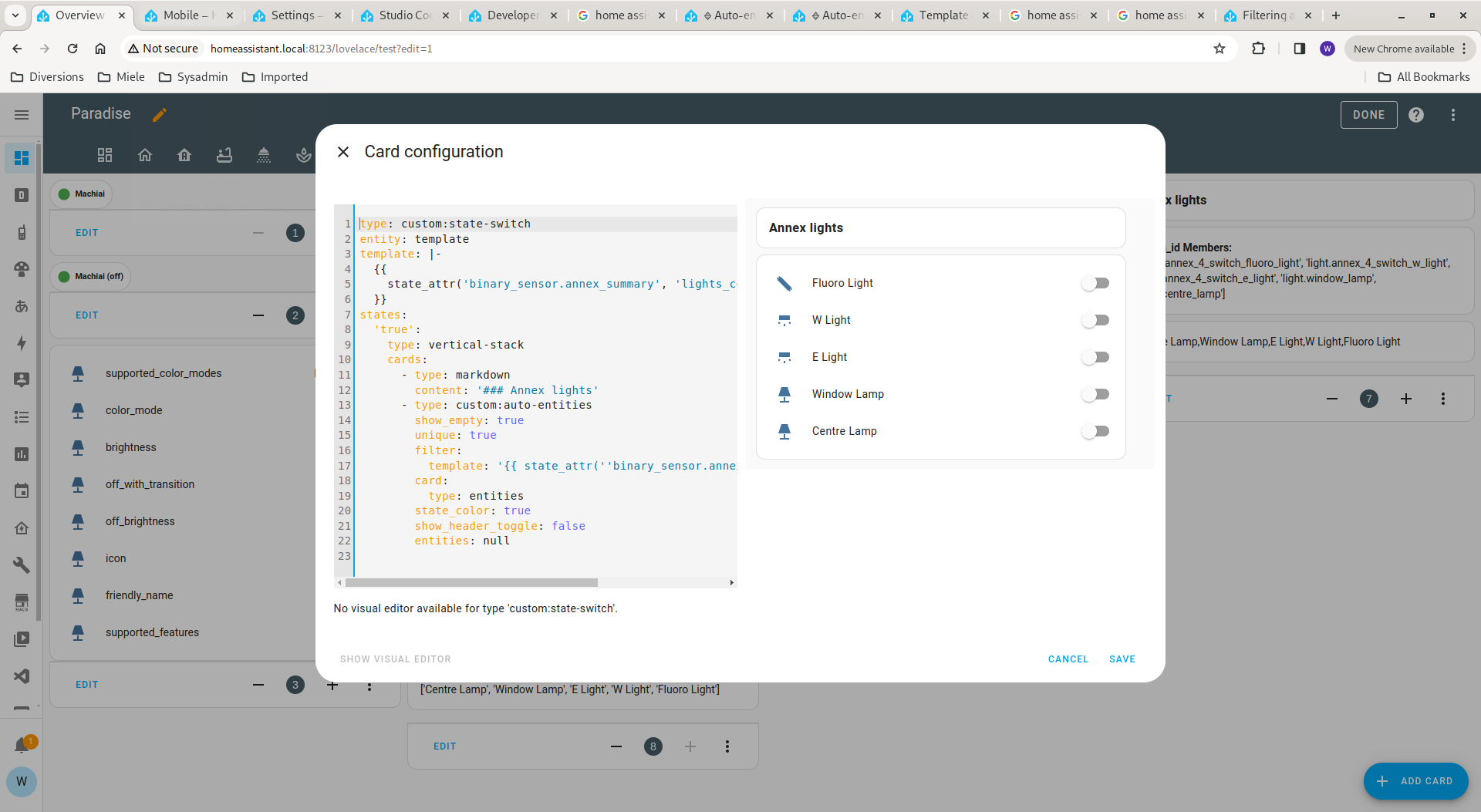Enable the Centre Lamp toggle
This screenshot has width=1481, height=812.
coord(1095,431)
